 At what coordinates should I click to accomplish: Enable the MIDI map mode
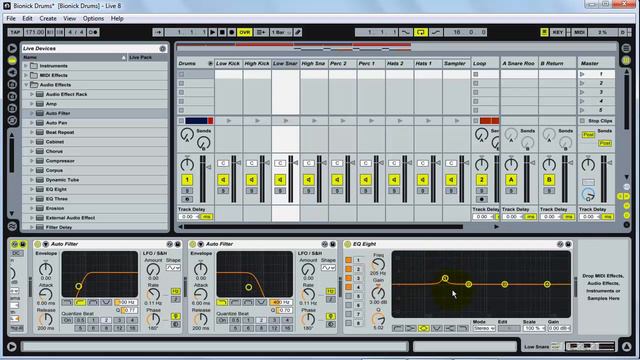(x=579, y=32)
